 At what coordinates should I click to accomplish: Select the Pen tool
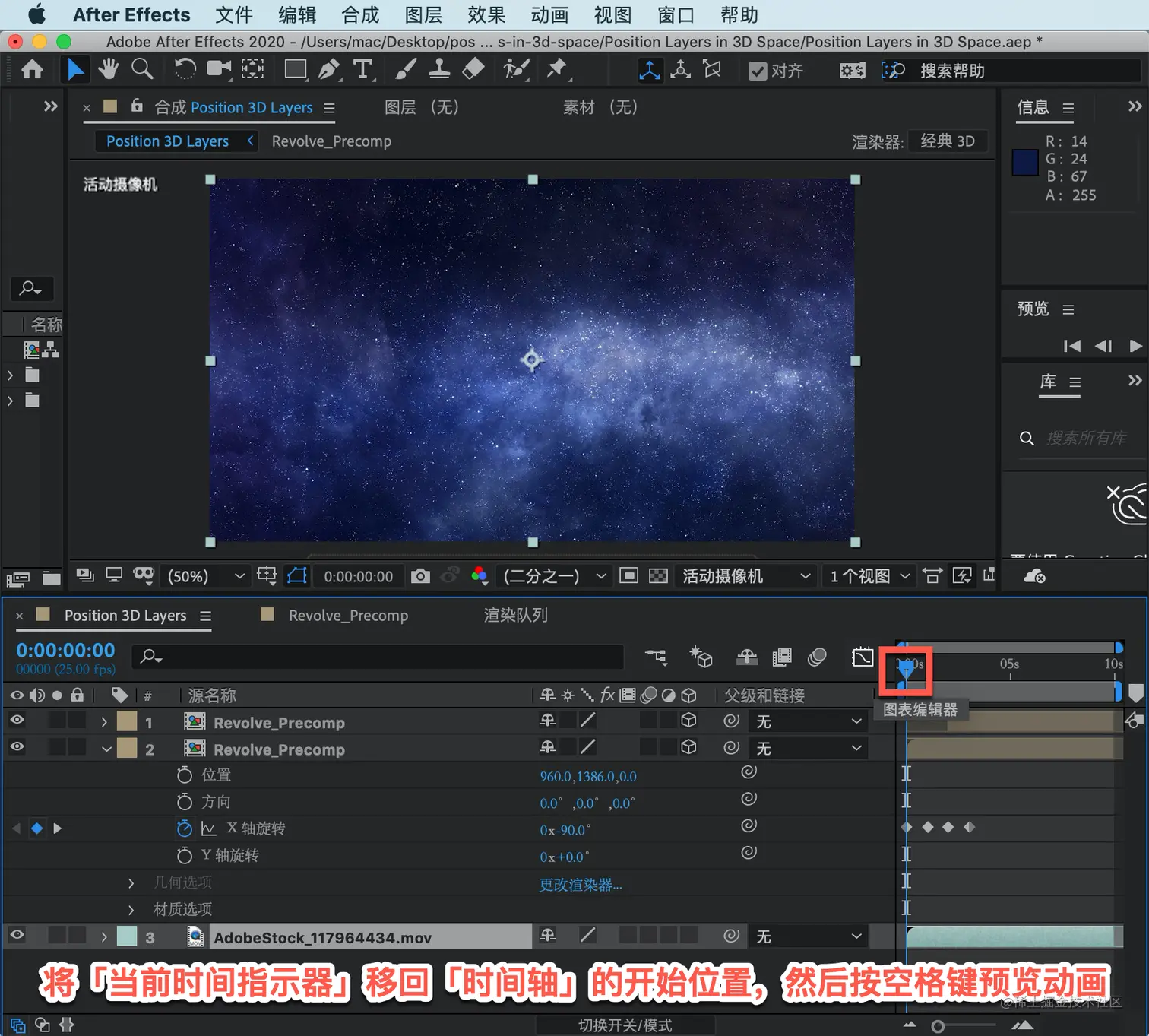coord(329,70)
